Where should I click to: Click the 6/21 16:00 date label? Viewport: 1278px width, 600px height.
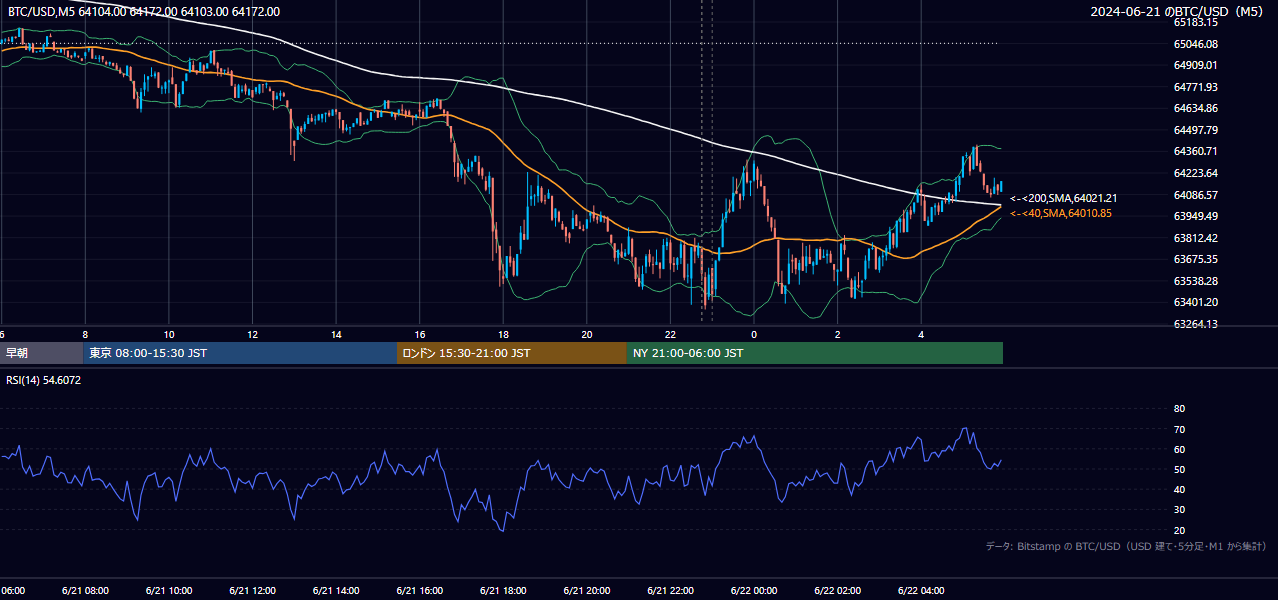click(x=419, y=591)
